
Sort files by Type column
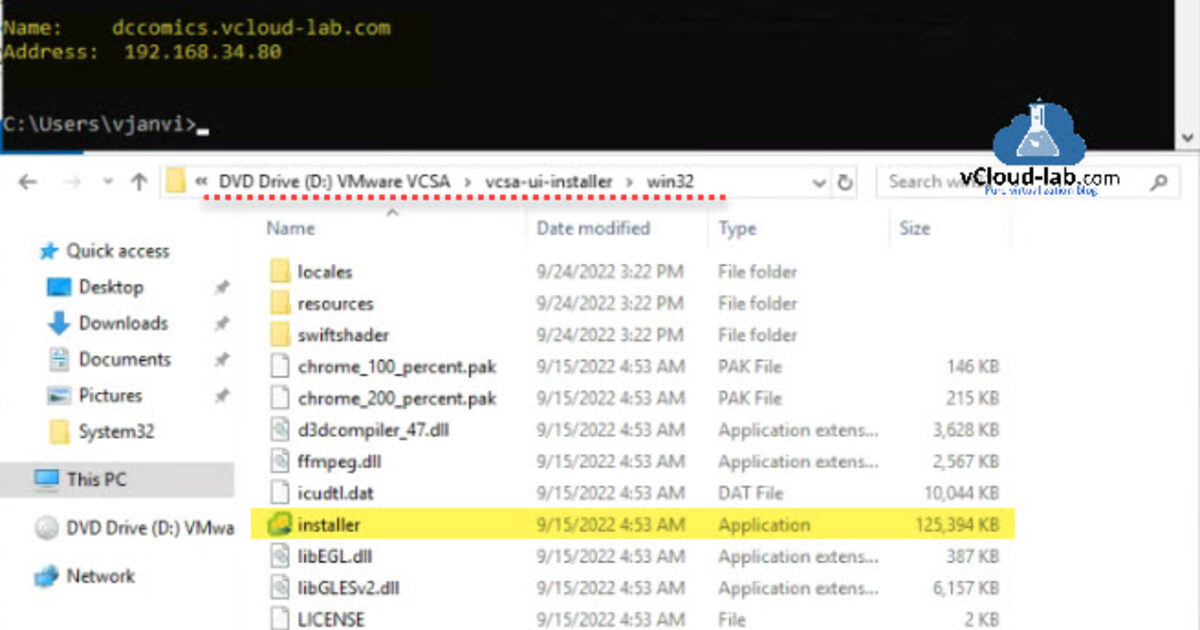(x=737, y=228)
